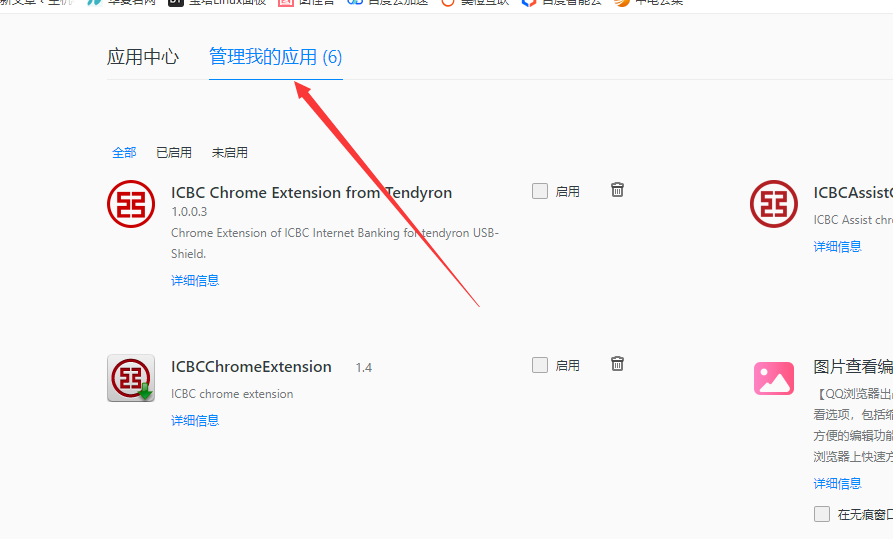
Task: Open 详细信息 for the image viewer extension
Action: click(837, 484)
